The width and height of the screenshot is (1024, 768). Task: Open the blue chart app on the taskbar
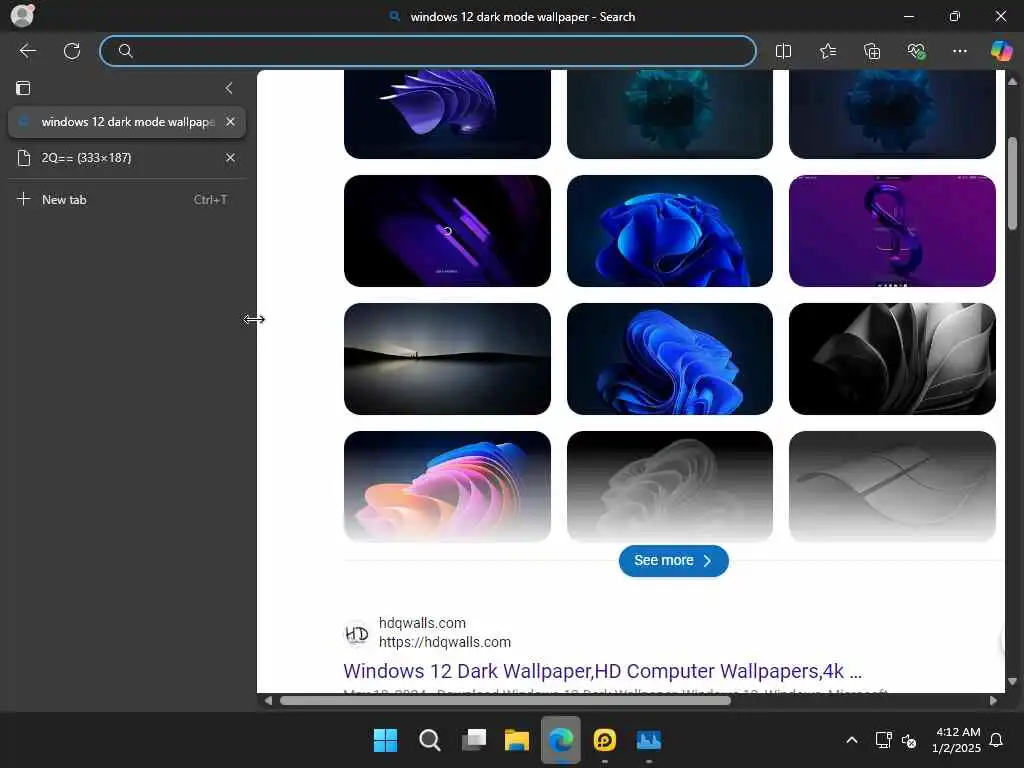(x=648, y=741)
